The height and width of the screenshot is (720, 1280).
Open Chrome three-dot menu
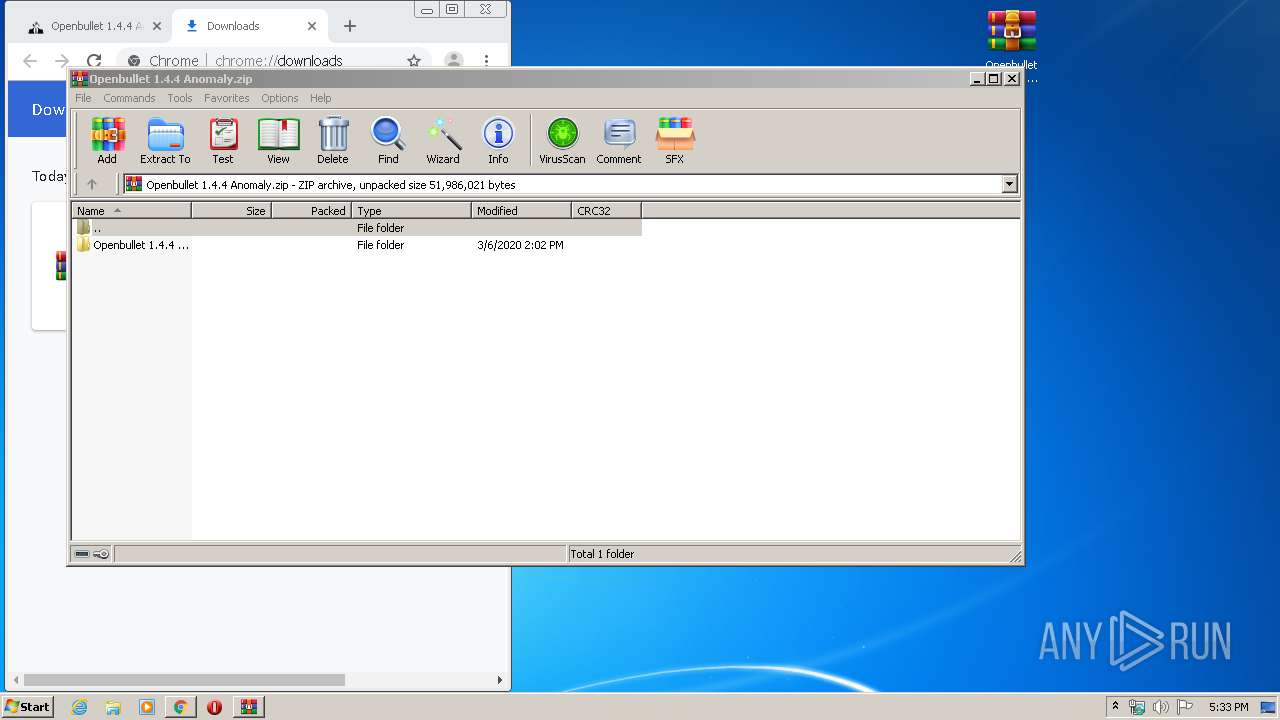[x=487, y=61]
